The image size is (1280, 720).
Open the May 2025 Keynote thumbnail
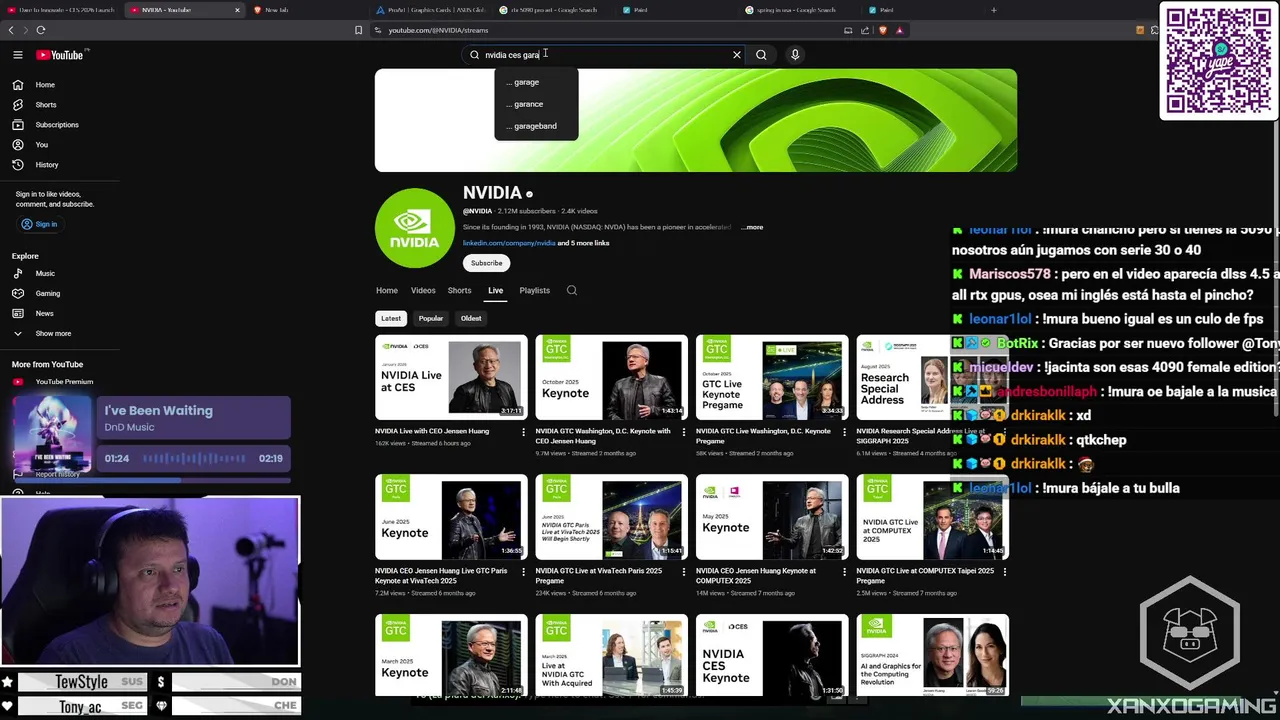click(772, 517)
